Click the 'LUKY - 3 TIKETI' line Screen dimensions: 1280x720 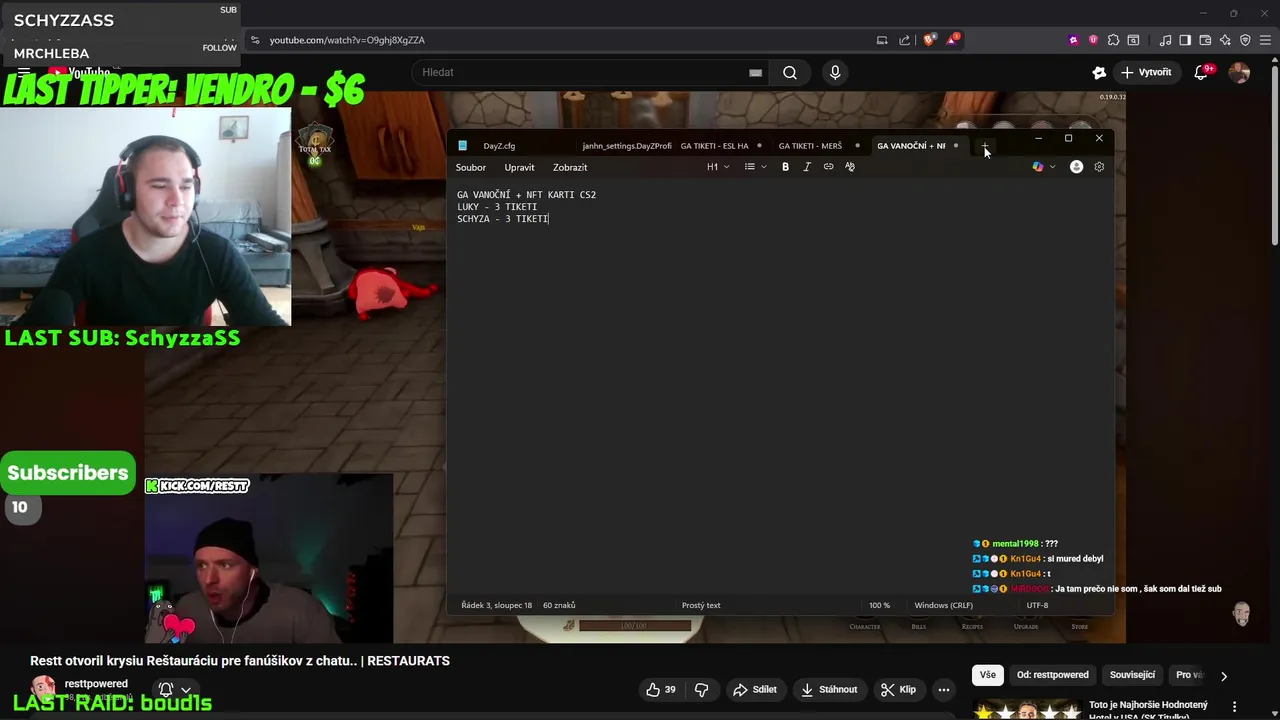(497, 207)
